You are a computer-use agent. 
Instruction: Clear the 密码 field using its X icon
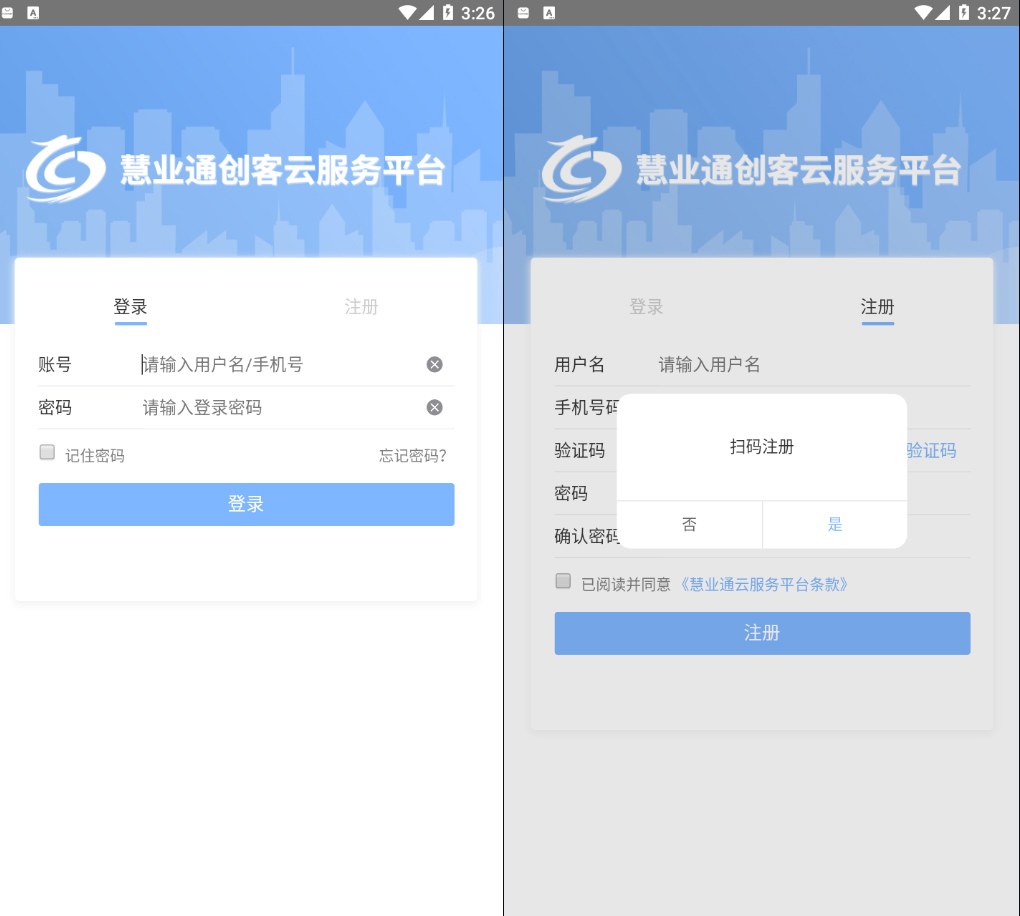(x=433, y=407)
